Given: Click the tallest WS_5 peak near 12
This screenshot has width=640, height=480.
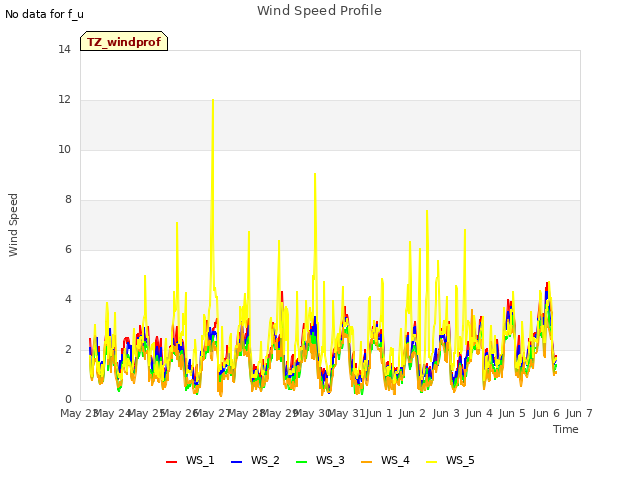Looking at the screenshot, I should [213, 100].
